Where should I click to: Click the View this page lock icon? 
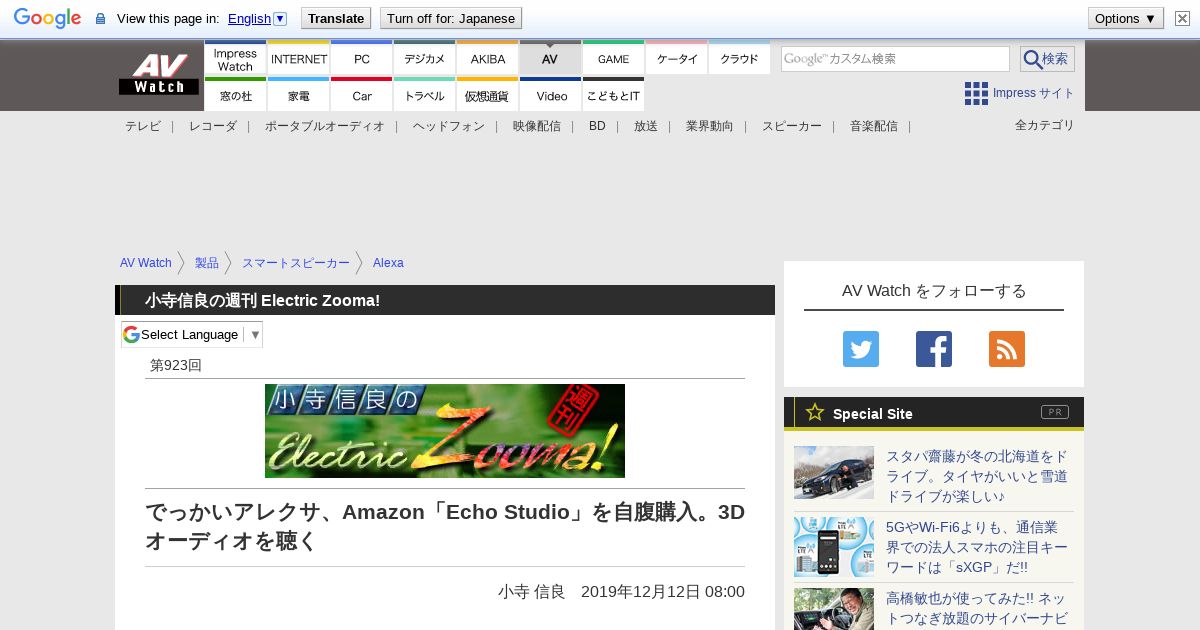[x=100, y=18]
